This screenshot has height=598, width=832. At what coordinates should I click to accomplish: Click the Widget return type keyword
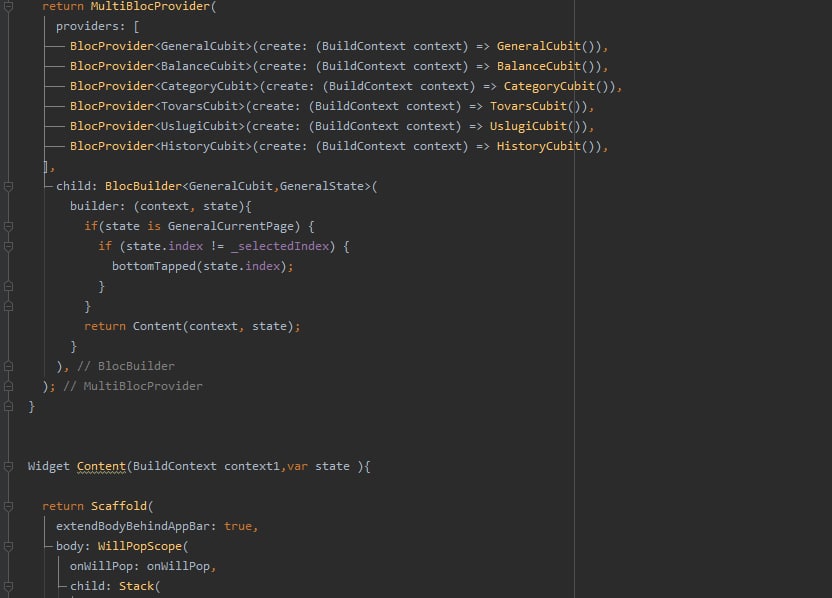[49, 466]
